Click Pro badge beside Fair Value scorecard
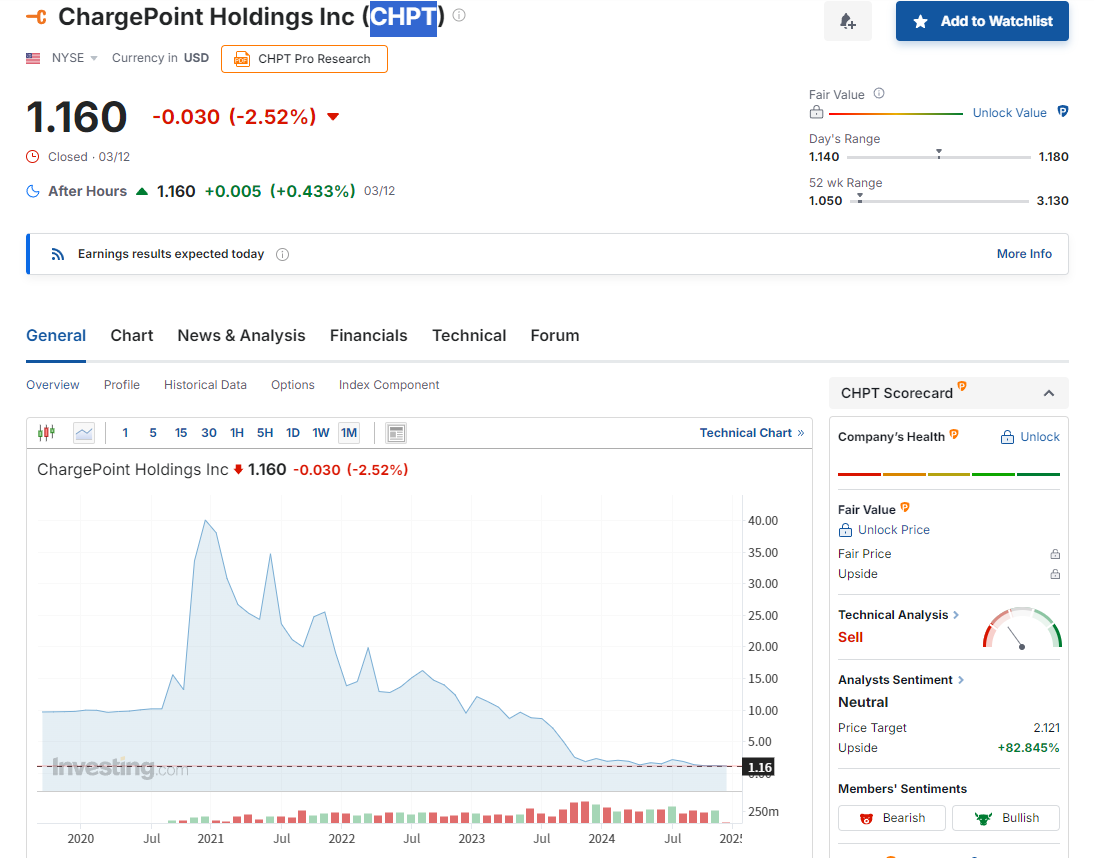Screen dimensions: 1094x858 [905, 507]
